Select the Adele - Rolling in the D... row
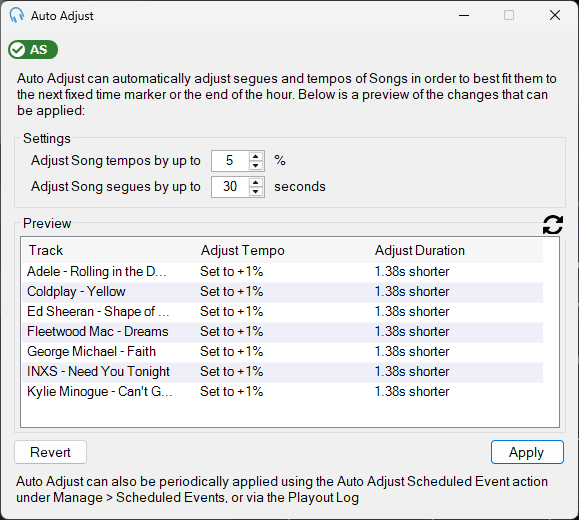 tap(282, 272)
